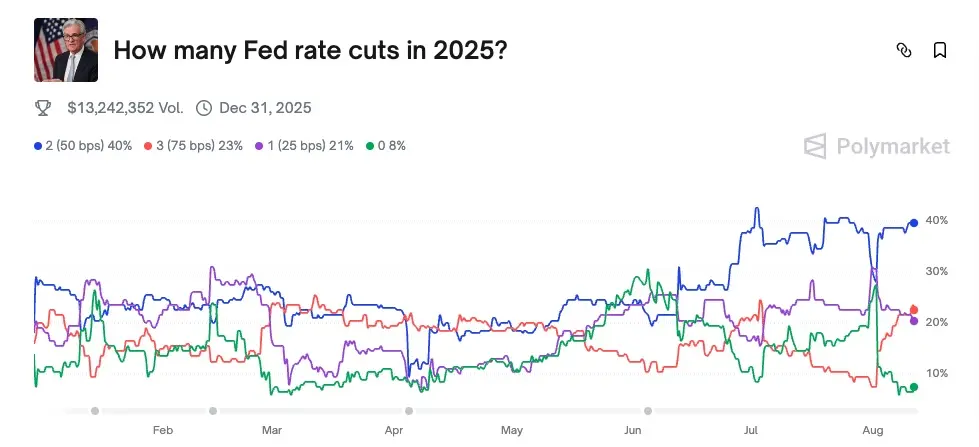Select the timeline marker left of Feb
This screenshot has height=447, width=979.
[95, 410]
